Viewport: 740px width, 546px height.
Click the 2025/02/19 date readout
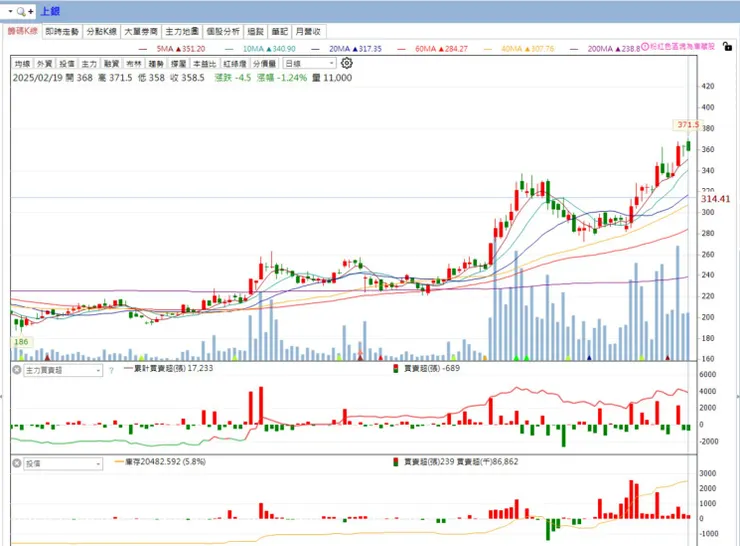pyautogui.click(x=37, y=78)
